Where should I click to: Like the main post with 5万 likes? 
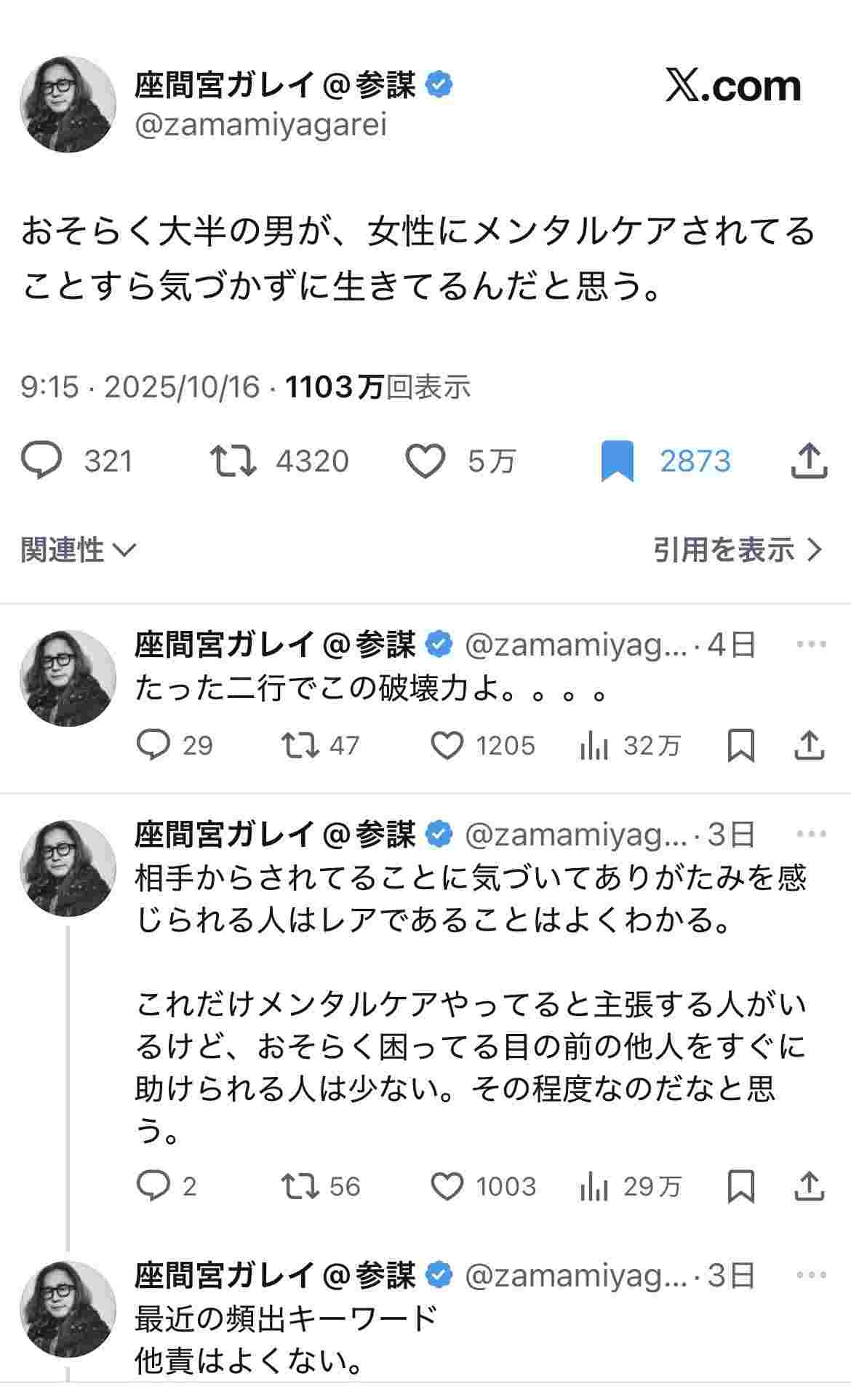[425, 461]
